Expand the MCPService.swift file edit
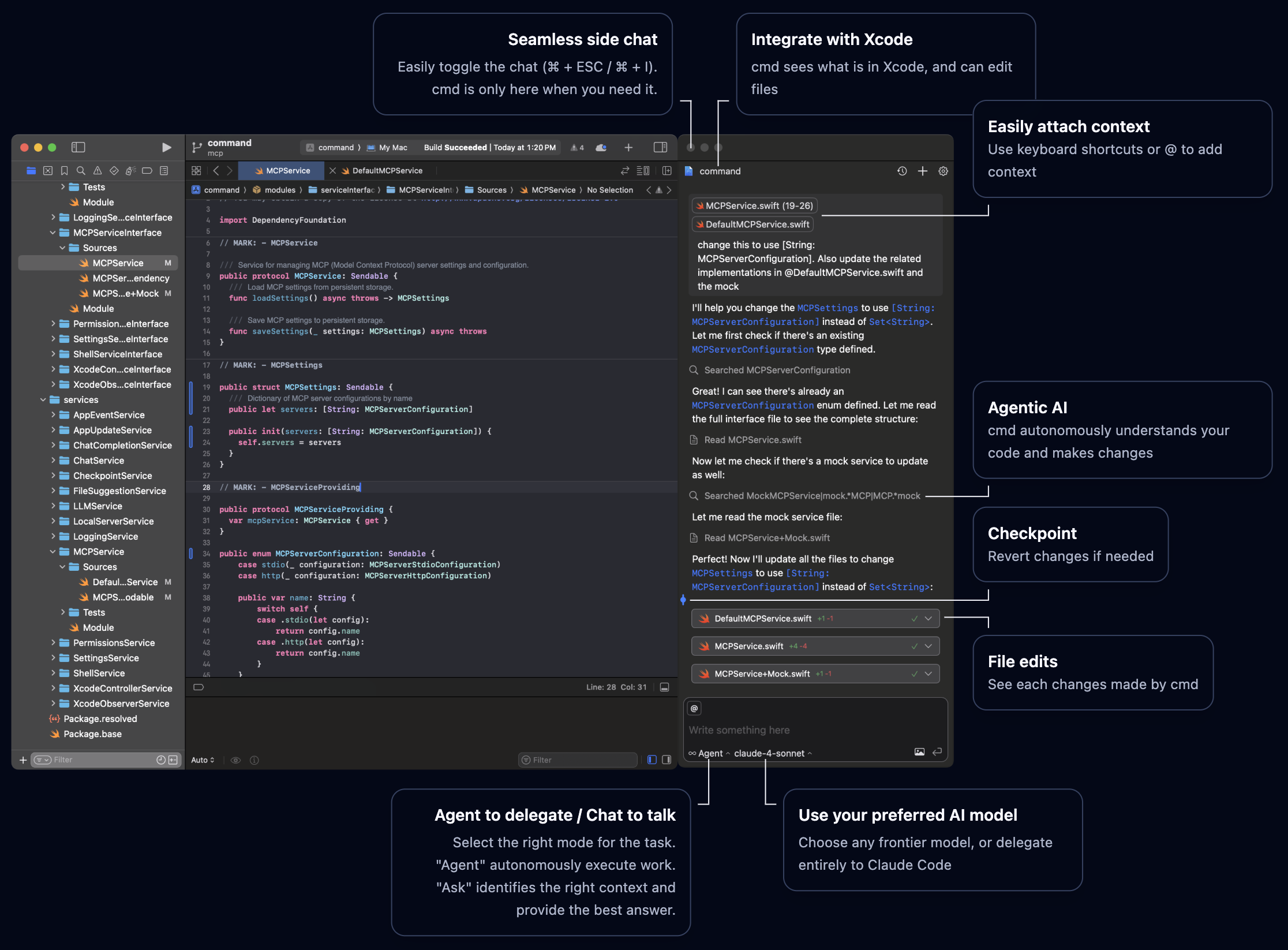This screenshot has width=1288, height=950. (928, 646)
